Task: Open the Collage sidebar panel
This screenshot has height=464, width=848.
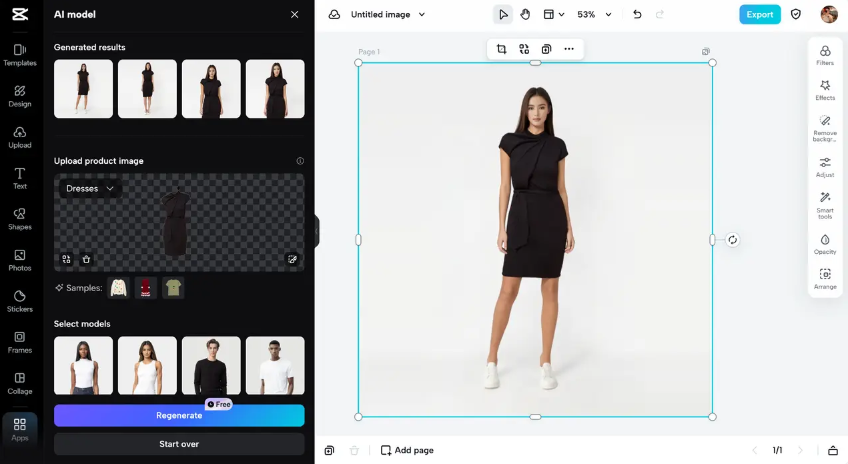Action: click(x=20, y=383)
